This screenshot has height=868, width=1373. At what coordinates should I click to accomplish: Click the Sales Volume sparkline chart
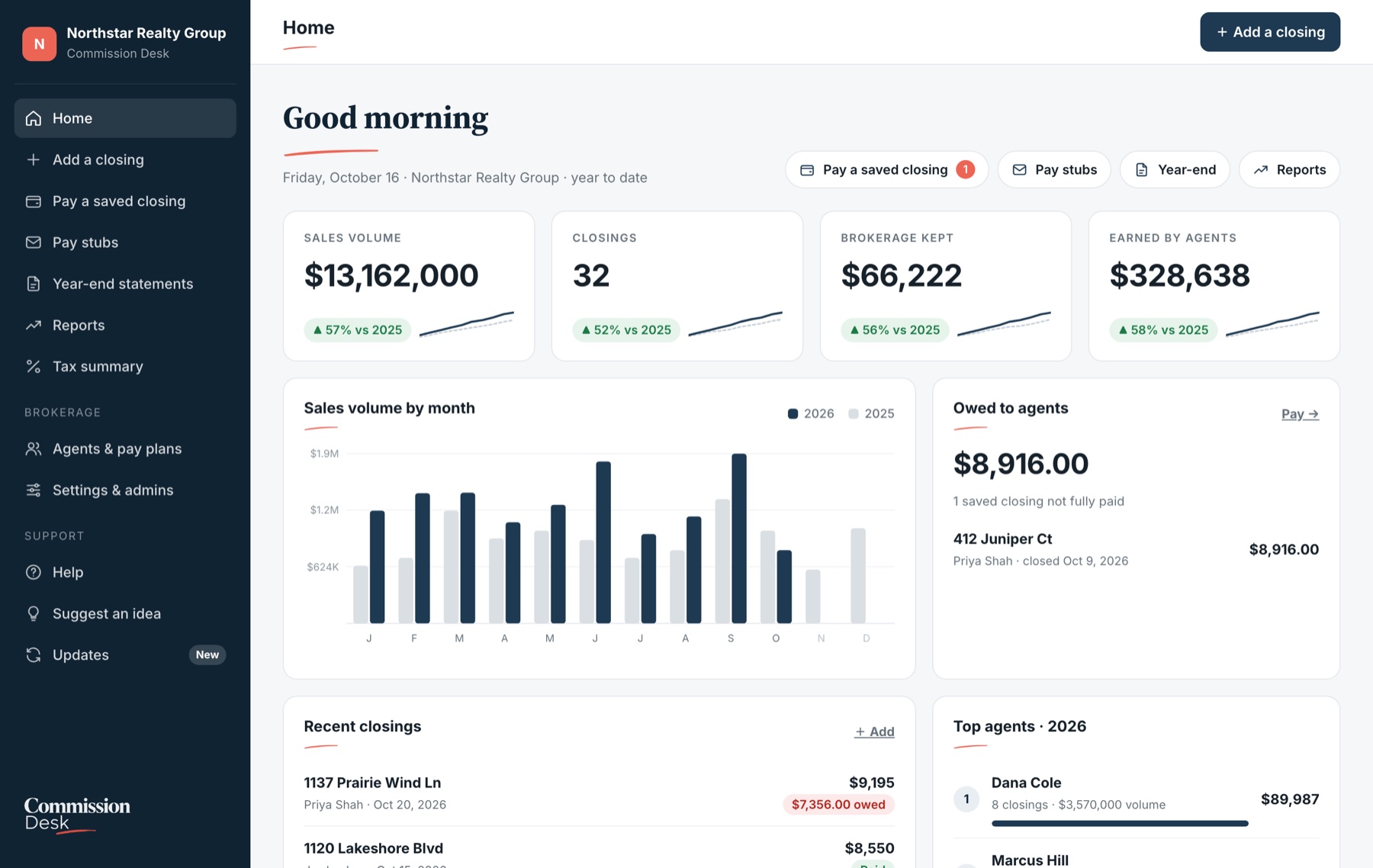466,323
